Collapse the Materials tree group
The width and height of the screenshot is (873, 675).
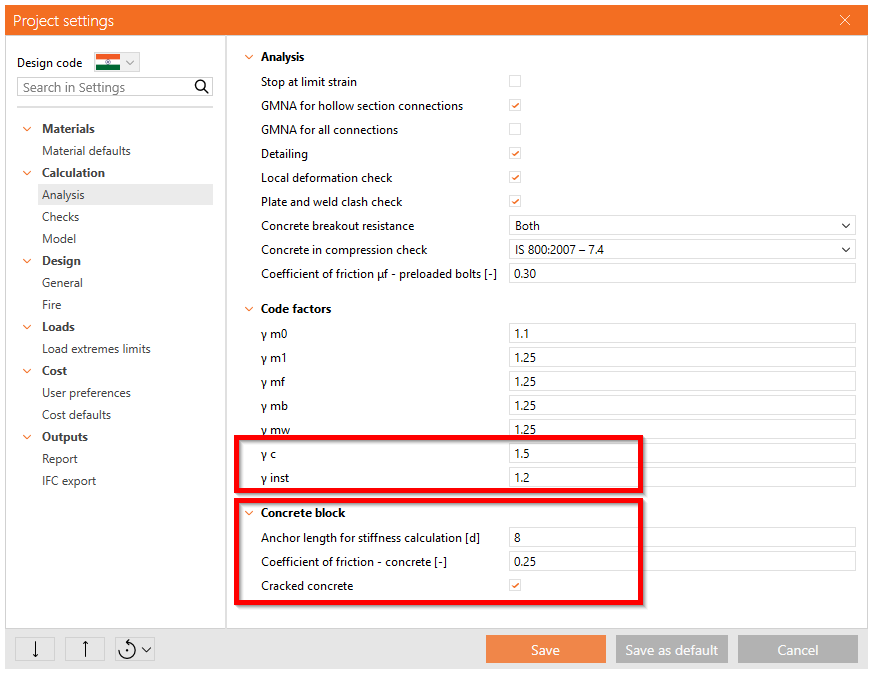coord(26,129)
